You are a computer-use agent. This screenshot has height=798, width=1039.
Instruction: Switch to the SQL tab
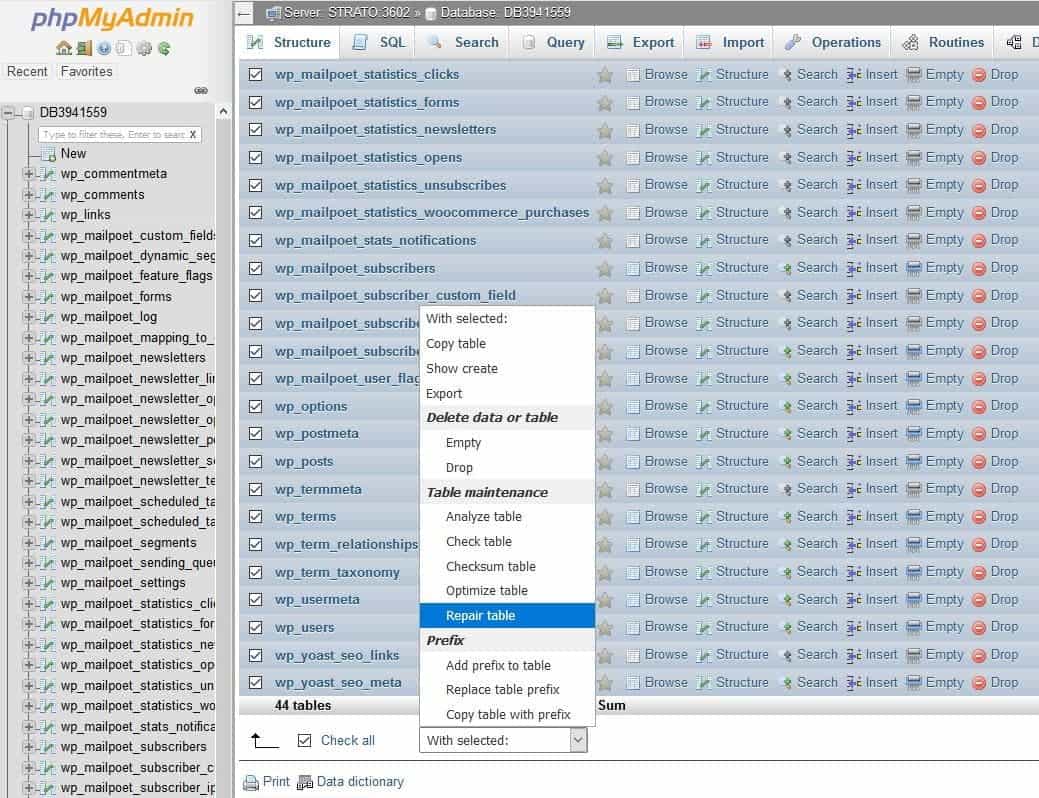378,42
